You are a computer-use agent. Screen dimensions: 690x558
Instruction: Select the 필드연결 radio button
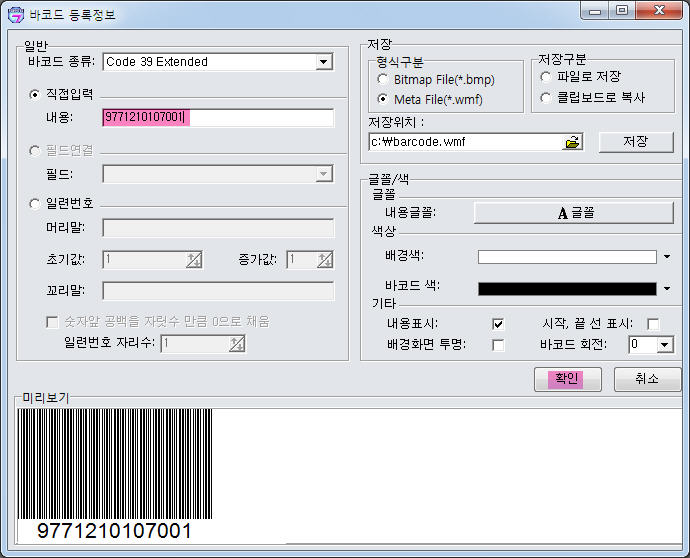(34, 151)
